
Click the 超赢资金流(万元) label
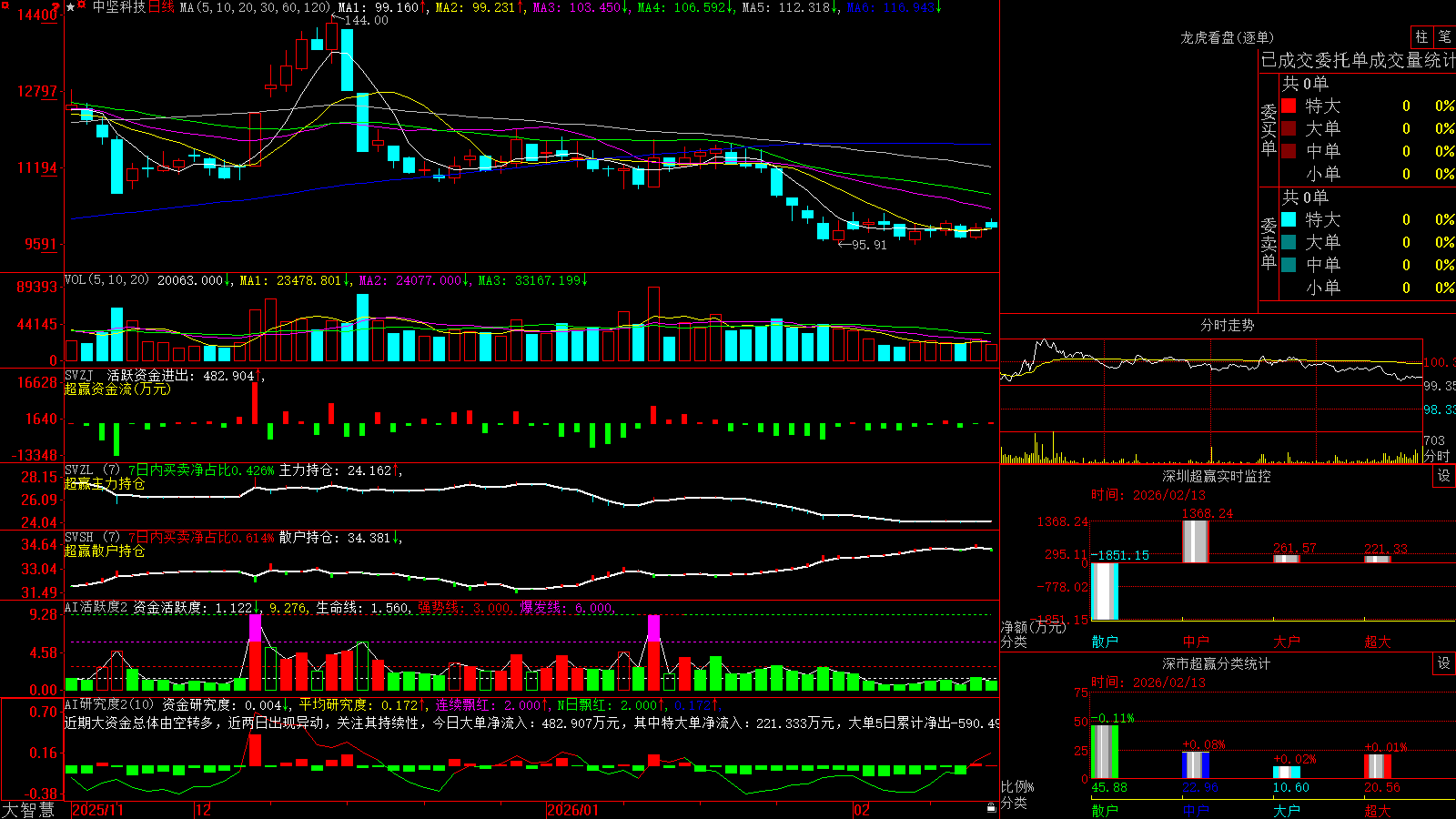click(117, 389)
